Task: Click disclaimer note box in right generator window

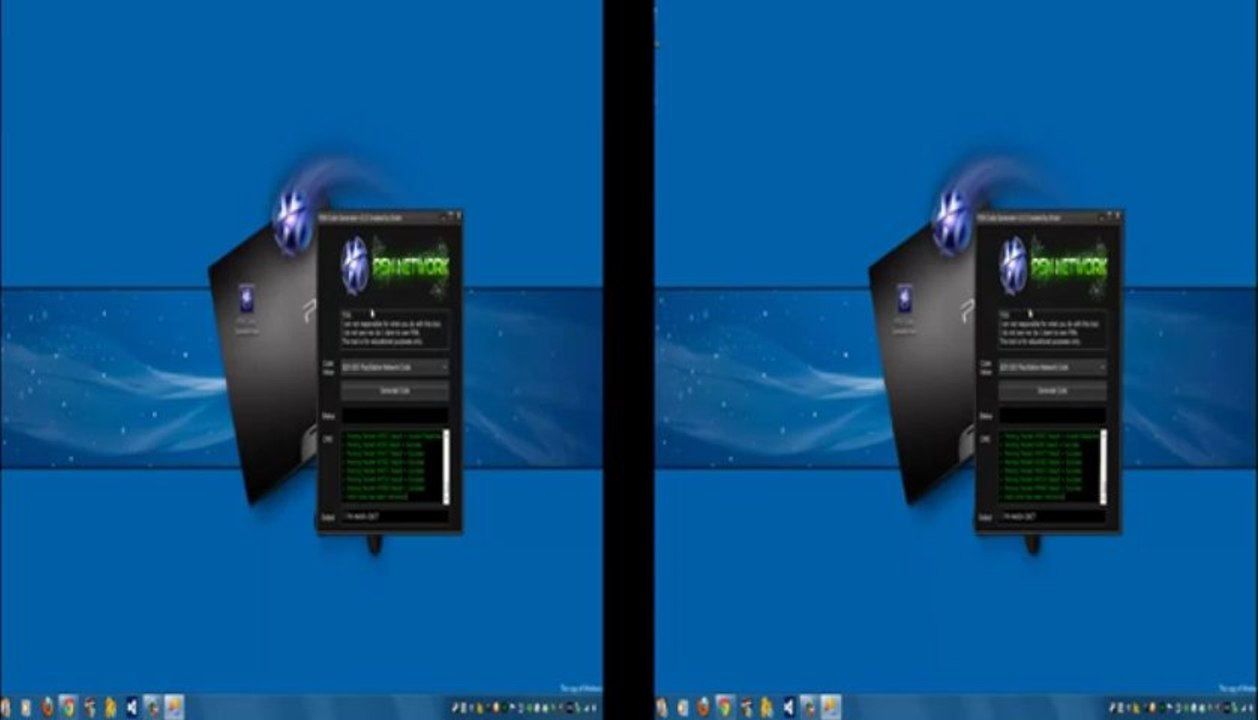Action: point(1053,330)
